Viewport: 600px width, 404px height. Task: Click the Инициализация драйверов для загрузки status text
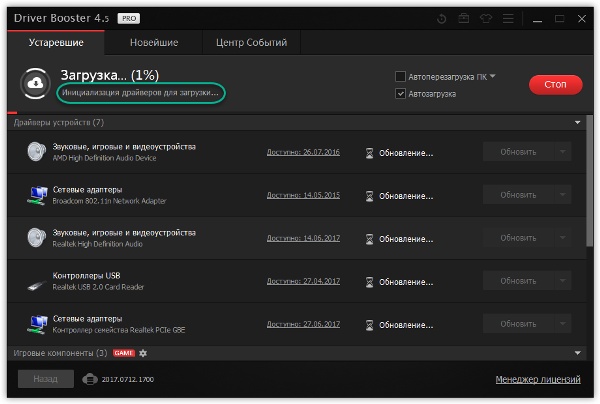(x=140, y=93)
